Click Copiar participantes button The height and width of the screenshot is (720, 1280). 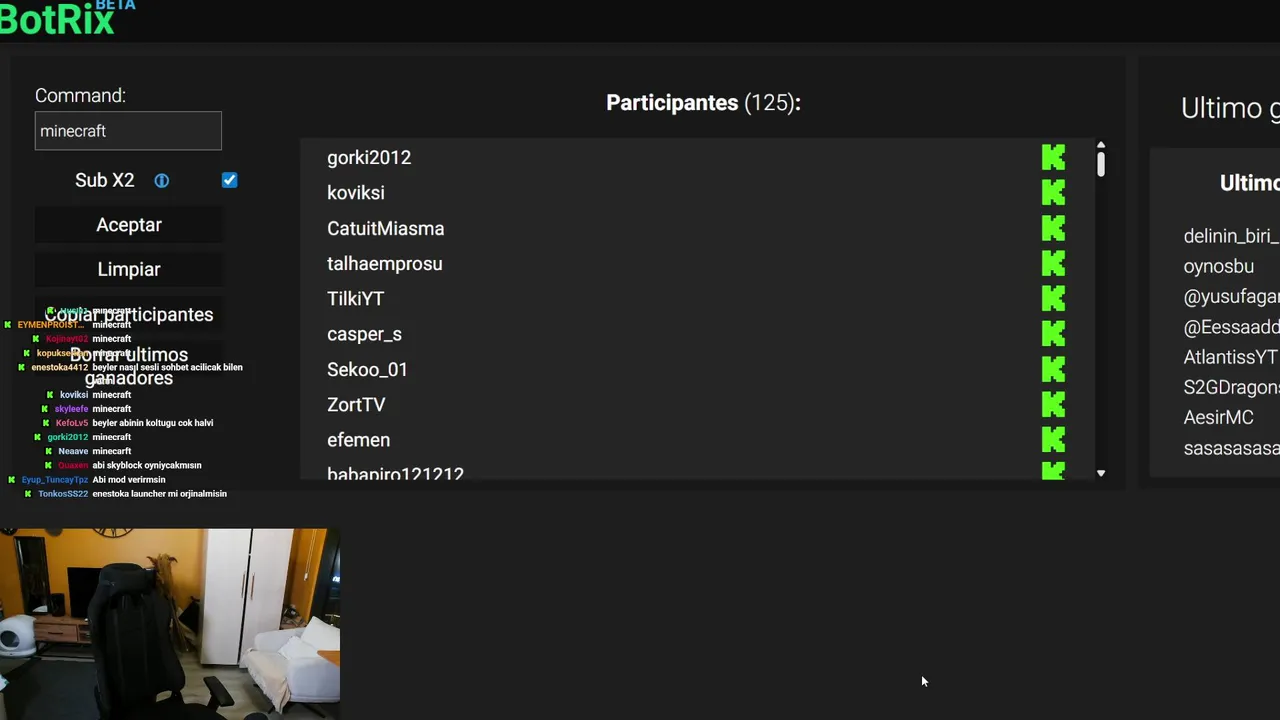[x=128, y=314]
